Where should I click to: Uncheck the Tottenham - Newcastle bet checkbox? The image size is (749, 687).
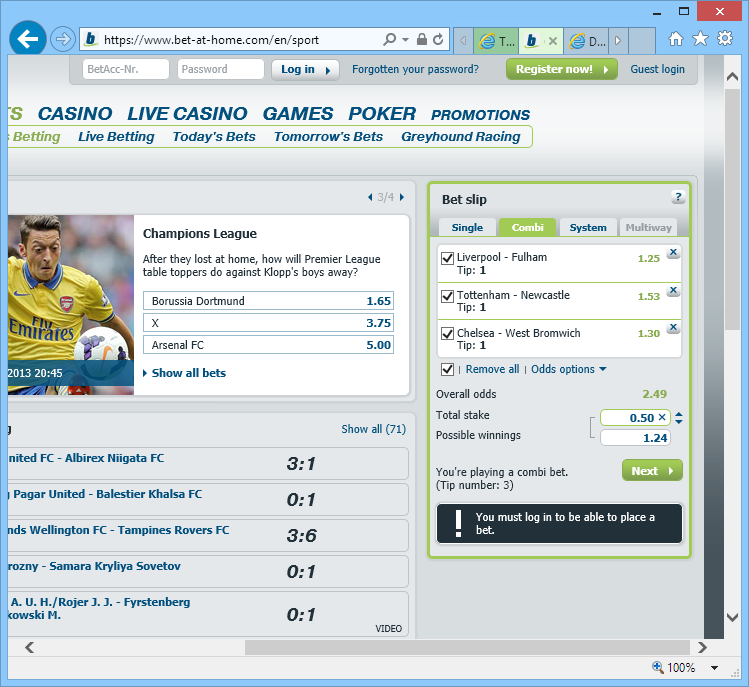447,296
